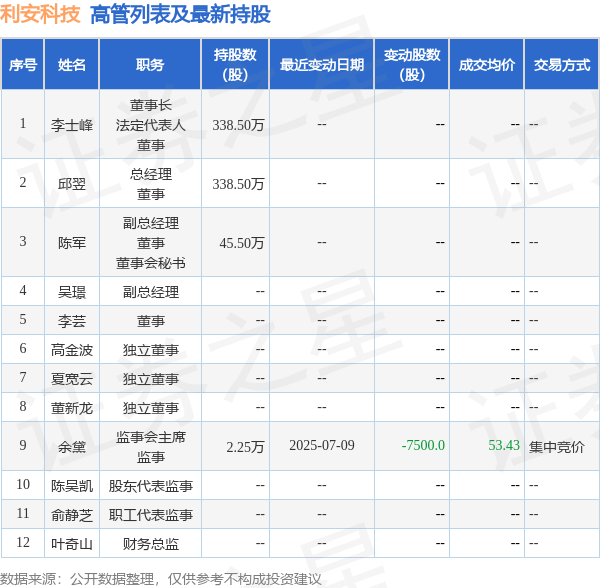
Task: Click the name 邱翌 in row 2
Action: [72, 184]
